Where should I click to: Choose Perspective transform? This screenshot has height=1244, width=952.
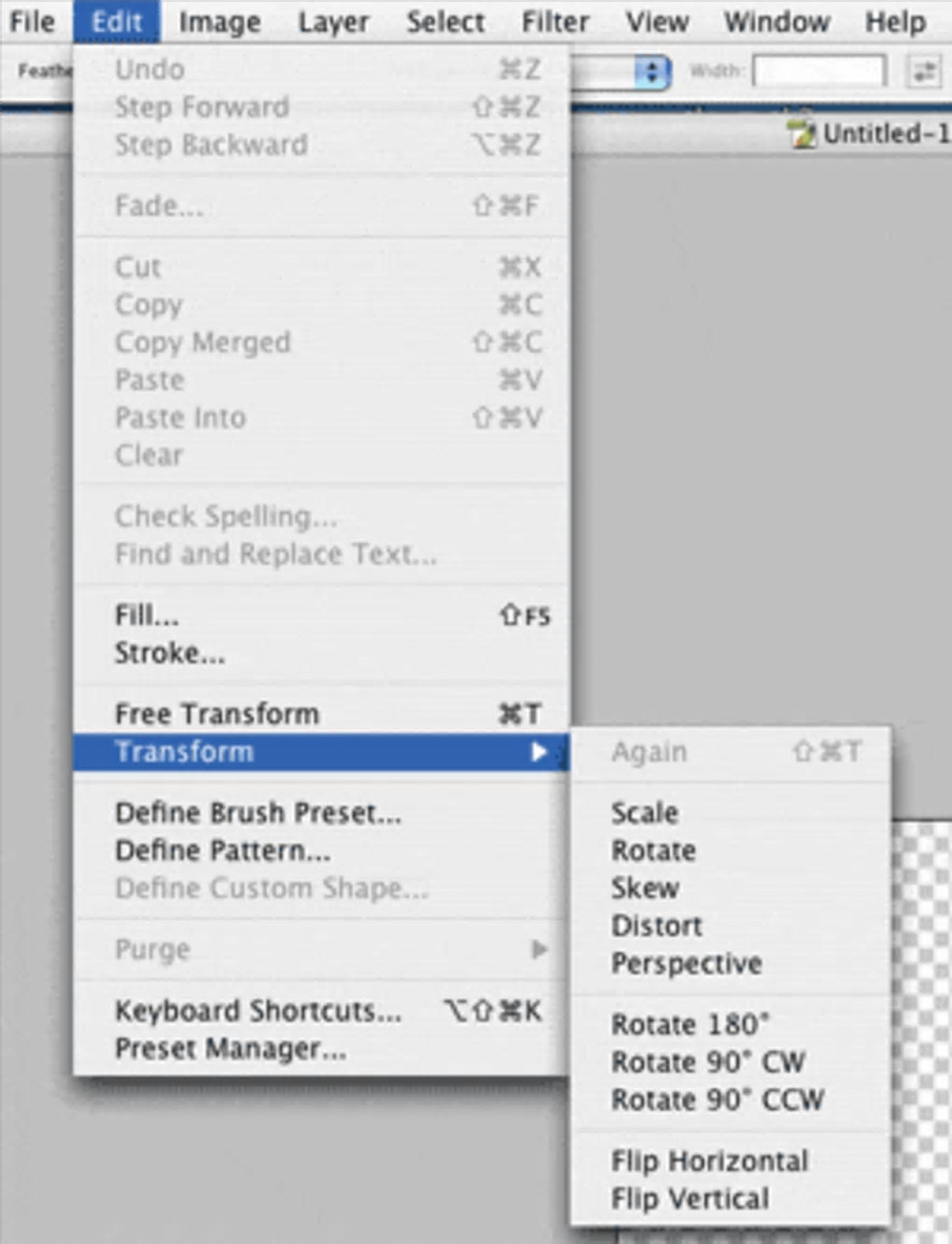(x=686, y=963)
